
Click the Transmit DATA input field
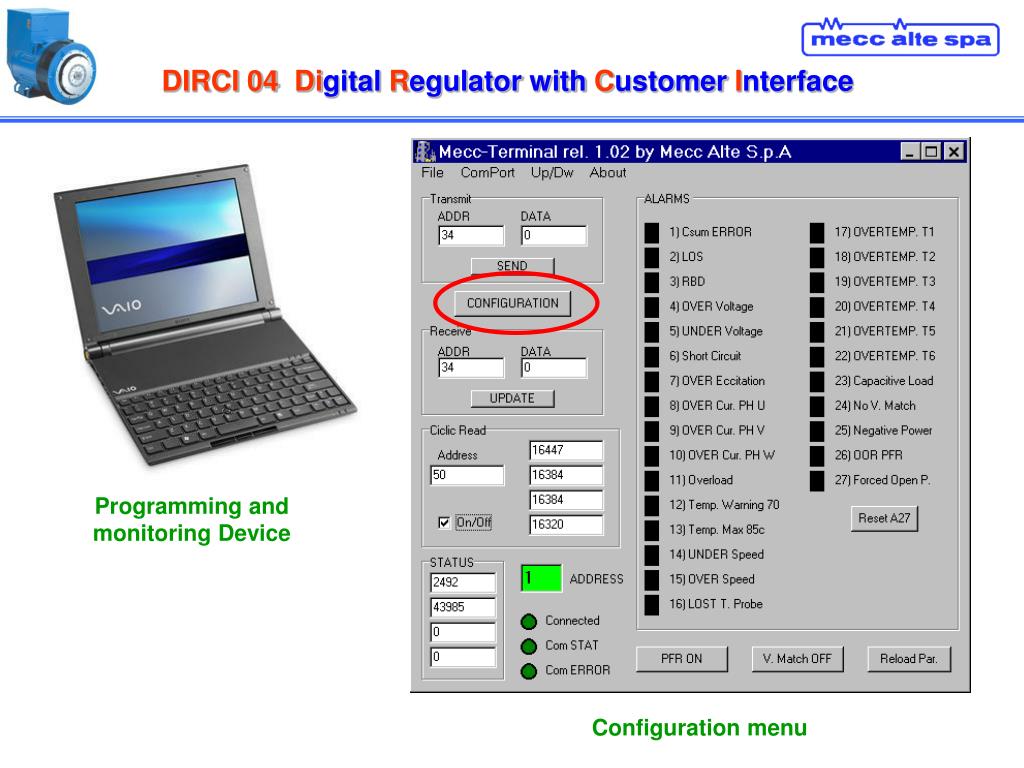point(554,235)
